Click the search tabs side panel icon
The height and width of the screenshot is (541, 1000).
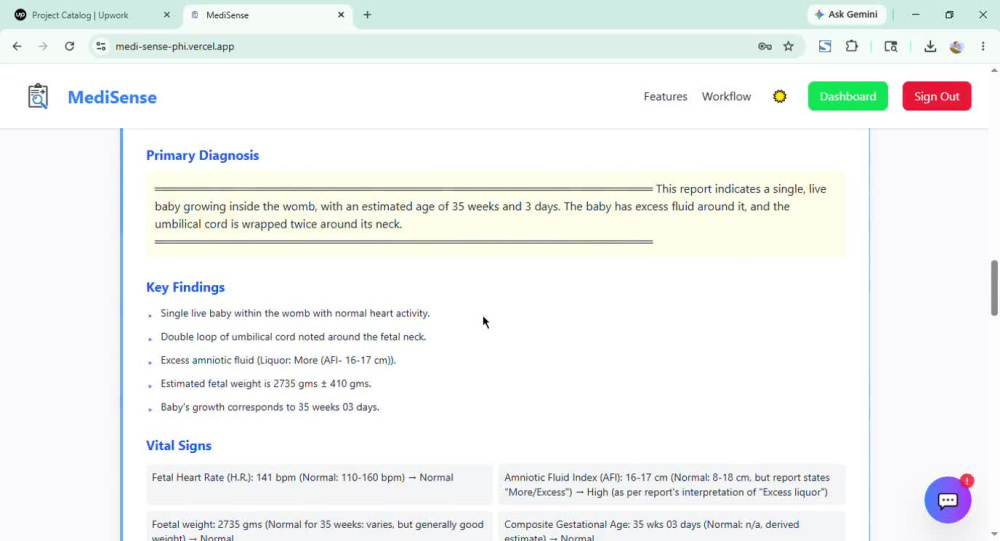click(891, 46)
